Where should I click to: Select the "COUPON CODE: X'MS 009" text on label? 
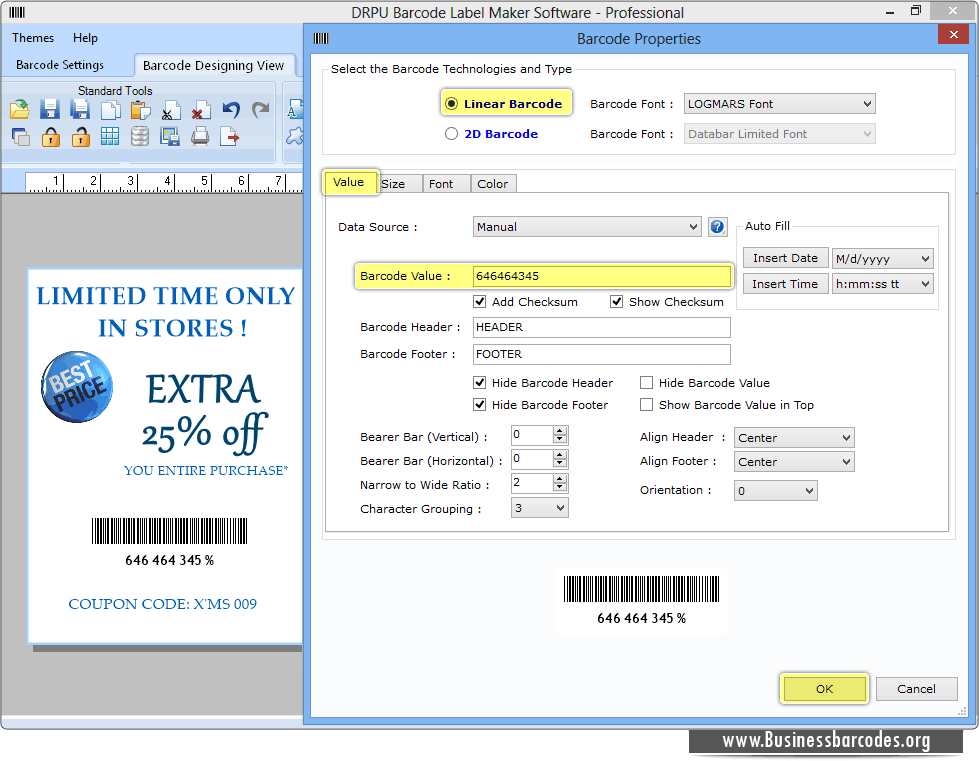pyautogui.click(x=162, y=604)
